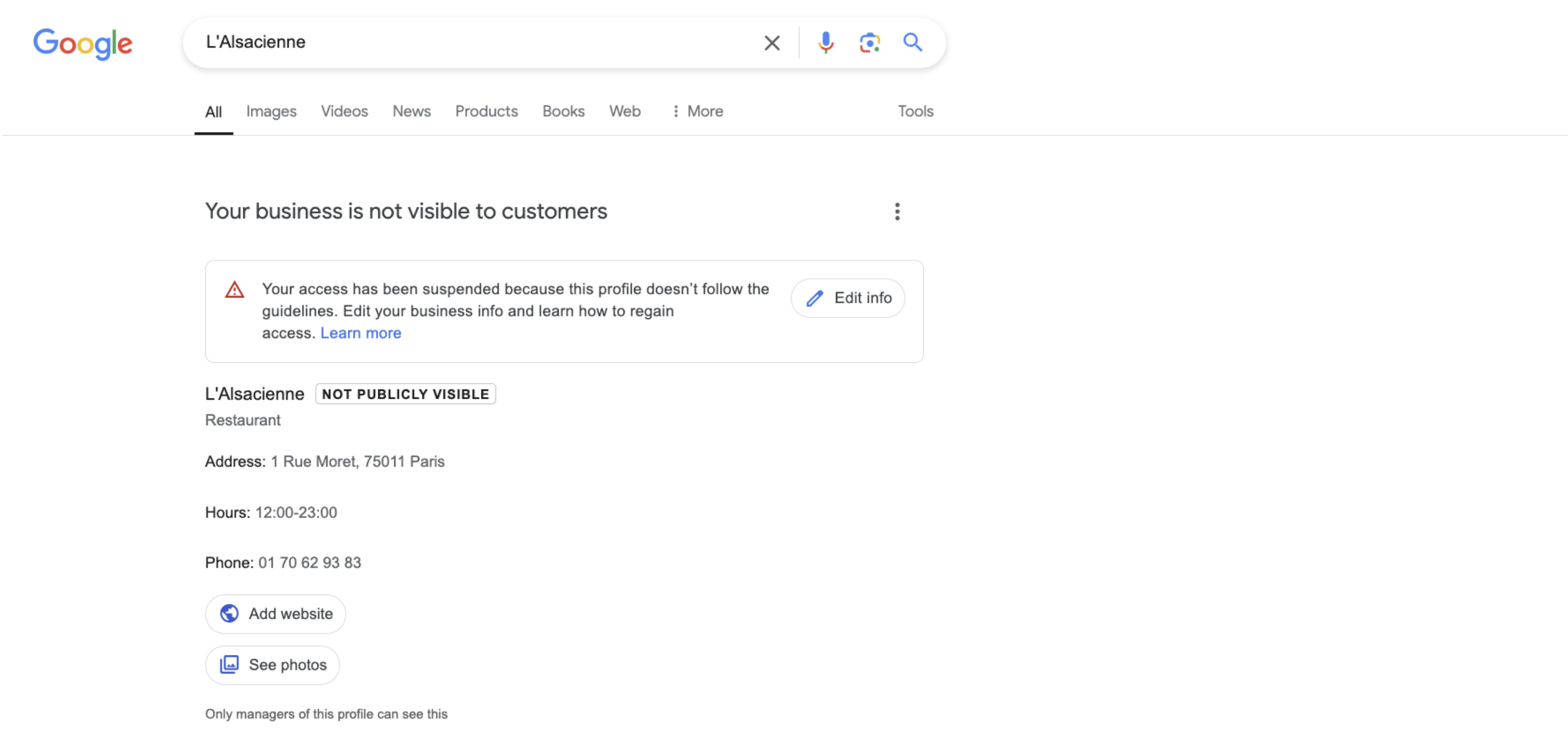1568x749 pixels.
Task: Click the Edit info button
Action: (847, 298)
